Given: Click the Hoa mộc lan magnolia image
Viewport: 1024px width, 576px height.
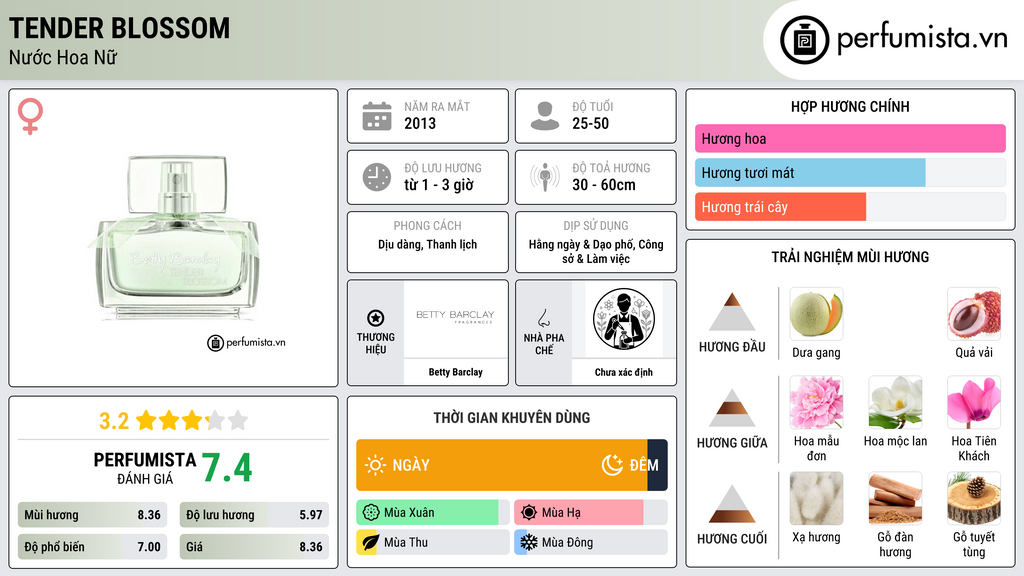Looking at the screenshot, I should (x=895, y=402).
